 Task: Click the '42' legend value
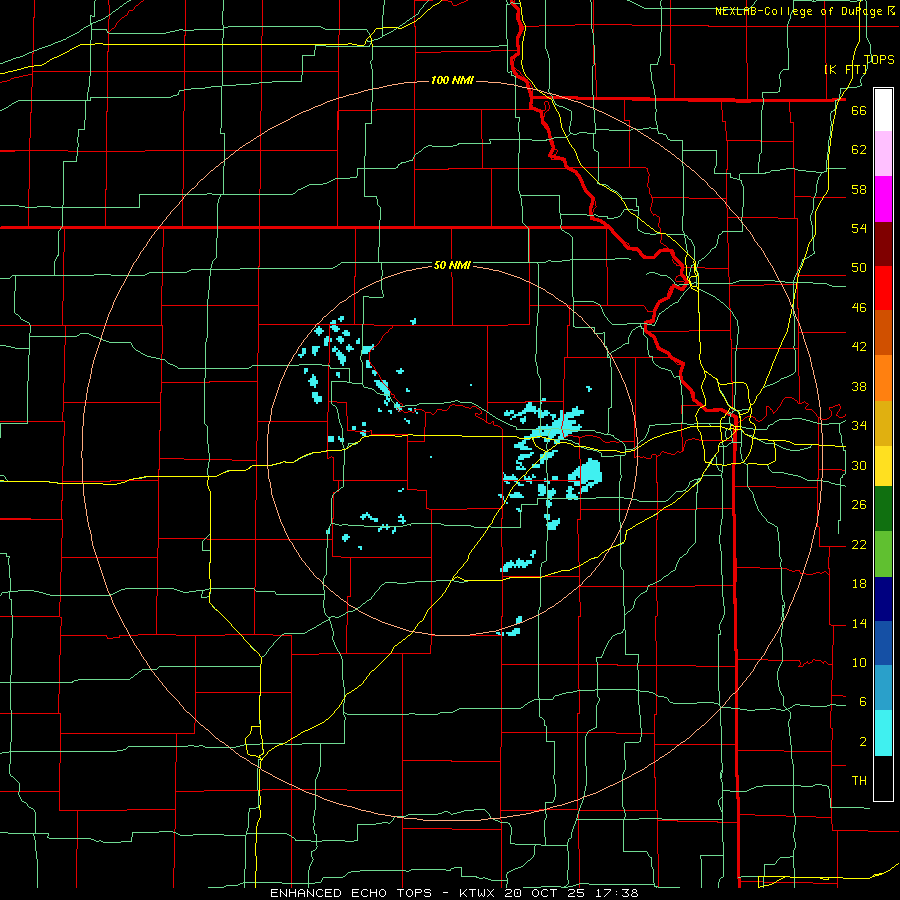(859, 347)
